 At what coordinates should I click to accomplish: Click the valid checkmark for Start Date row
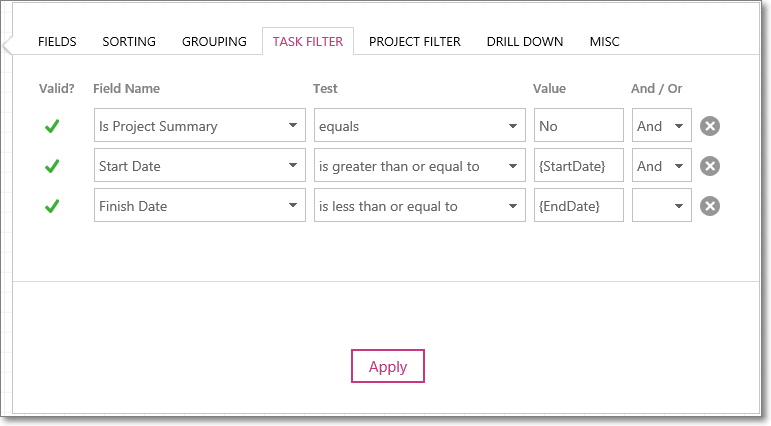52,166
